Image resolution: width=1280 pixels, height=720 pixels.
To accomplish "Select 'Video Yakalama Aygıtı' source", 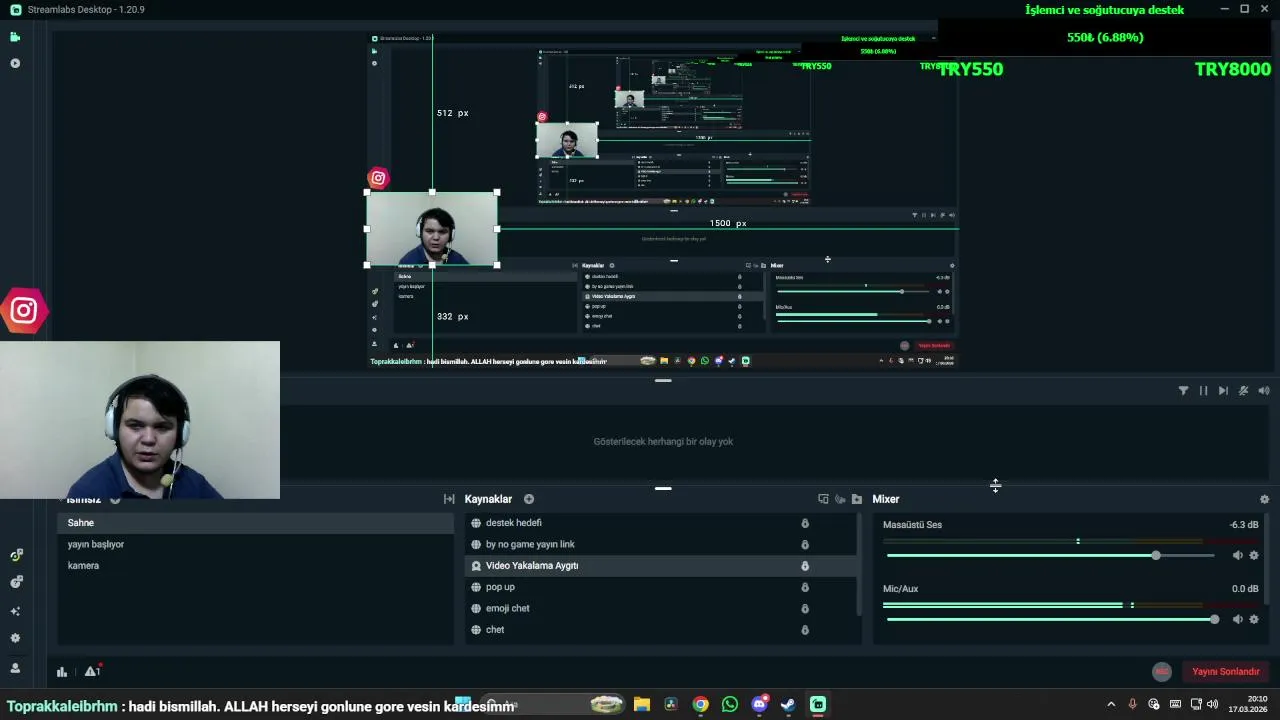I will [x=660, y=566].
